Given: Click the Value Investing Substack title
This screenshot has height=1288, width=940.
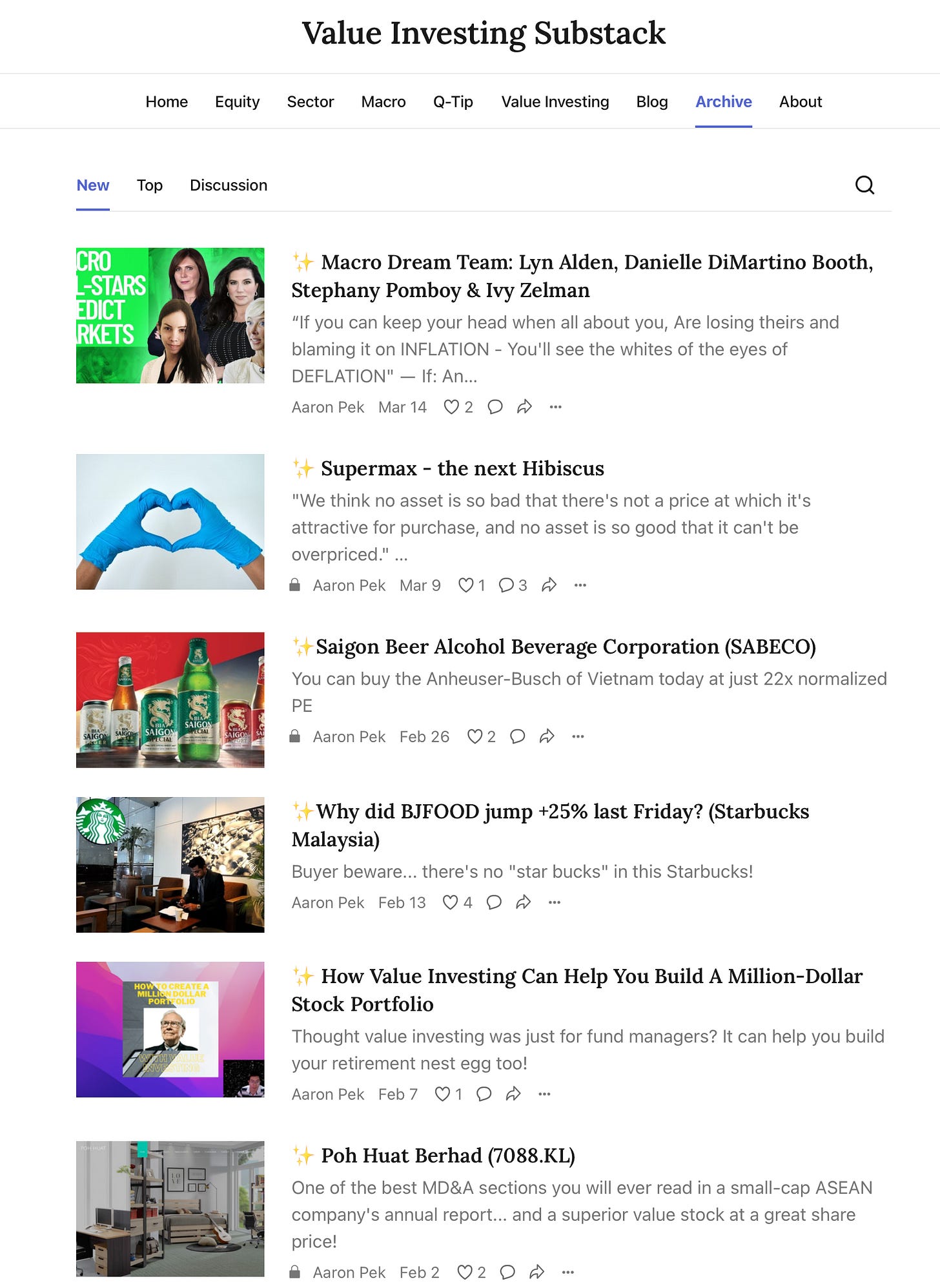Looking at the screenshot, I should tap(484, 33).
